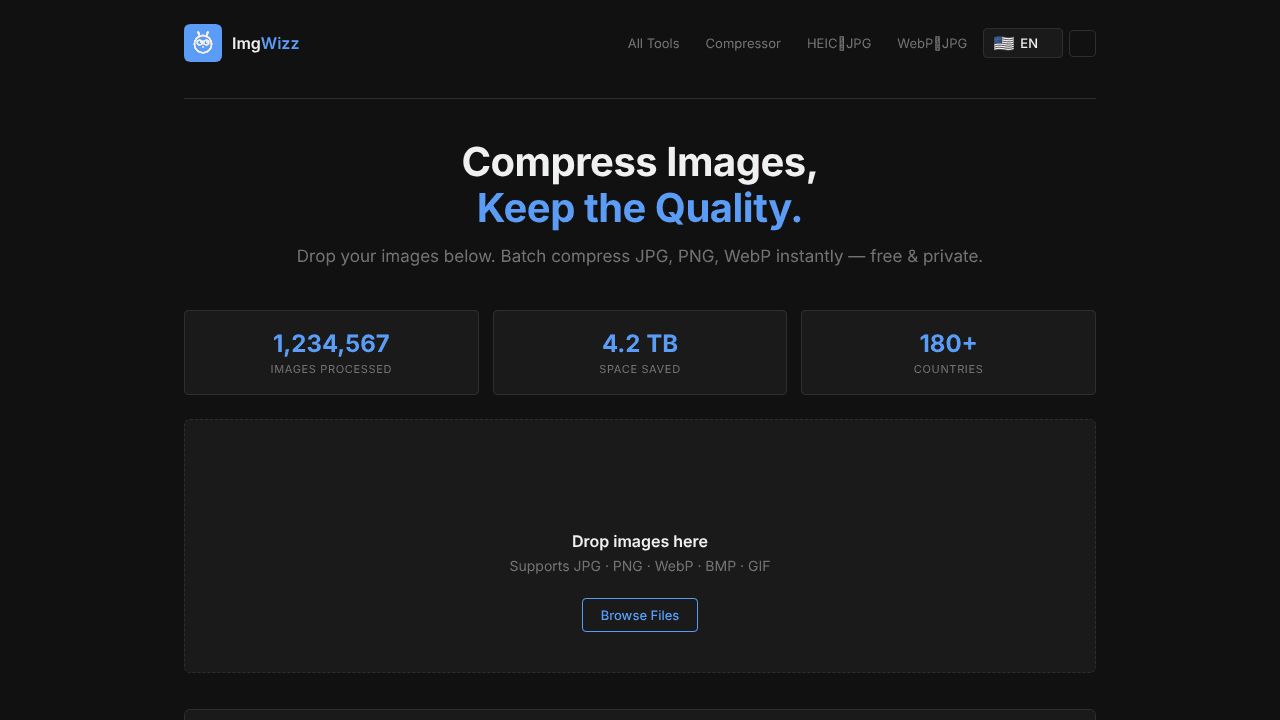Open the EN language dropdown
This screenshot has width=1280, height=720.
click(x=1022, y=43)
